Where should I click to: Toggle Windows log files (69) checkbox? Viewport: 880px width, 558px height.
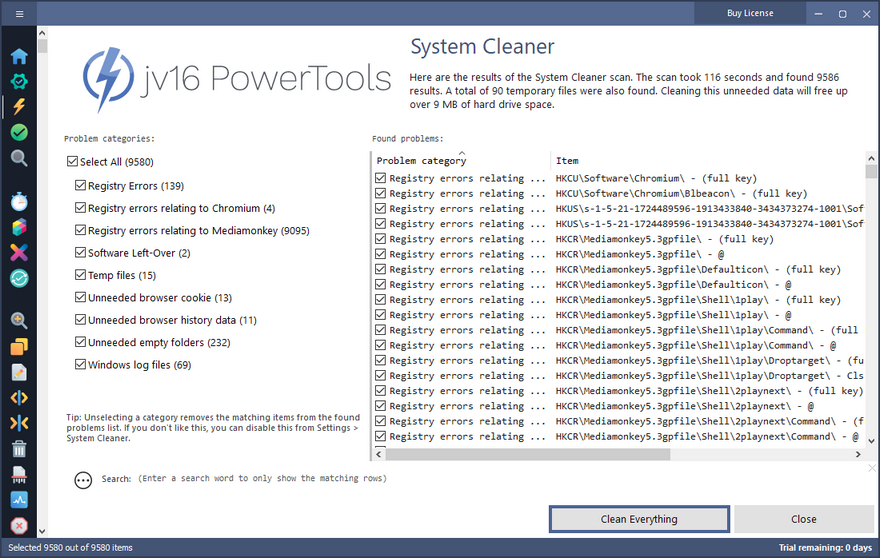click(80, 365)
